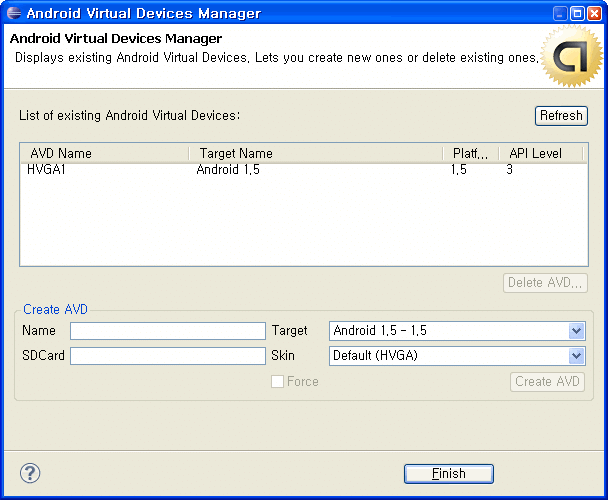
Task: Click the Eclipse icon in title bar
Action: pos(14,13)
